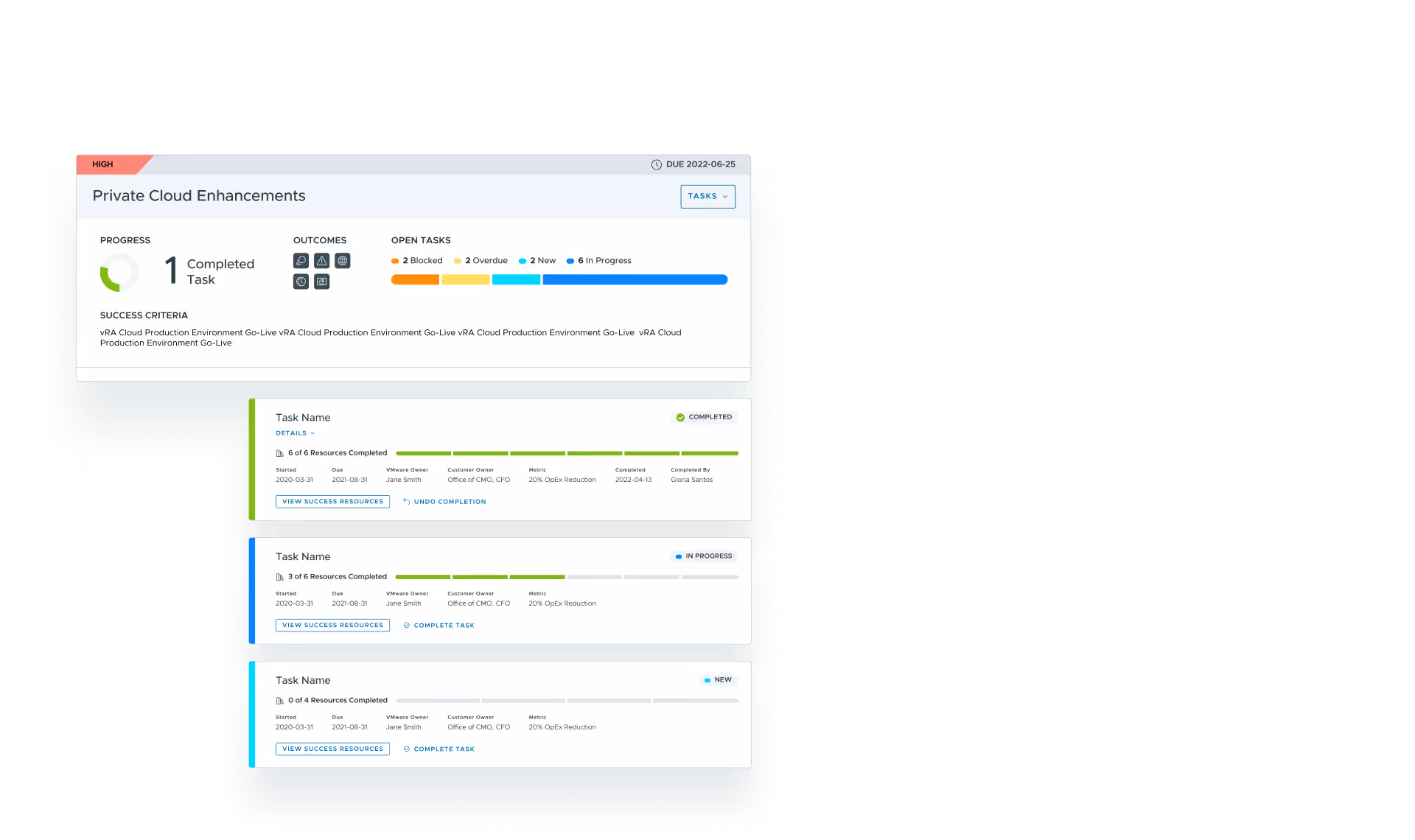Screen dimensions: 1415x840
Task: Open the TASKS dropdown
Action: [x=707, y=197]
